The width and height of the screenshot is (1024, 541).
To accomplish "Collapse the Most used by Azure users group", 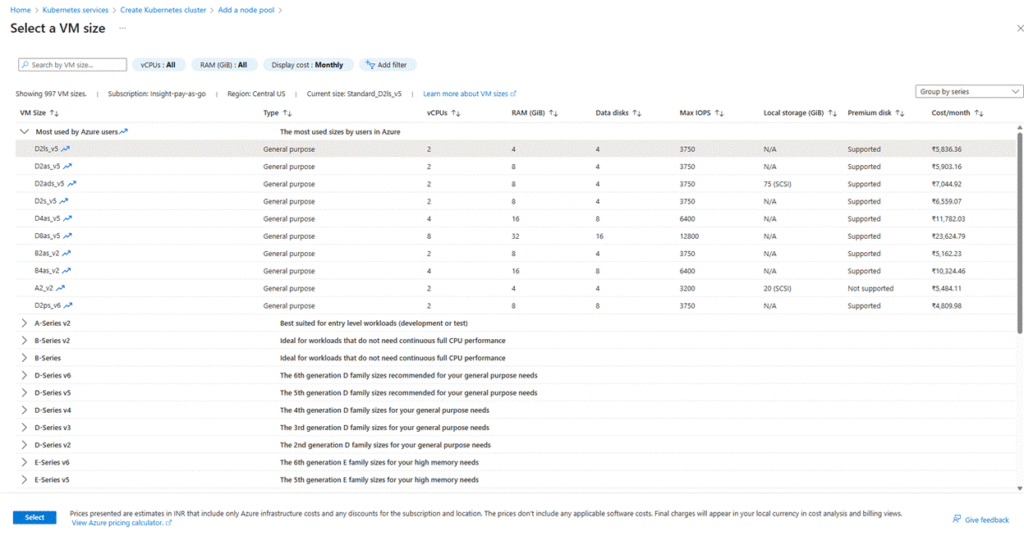I will pos(24,131).
